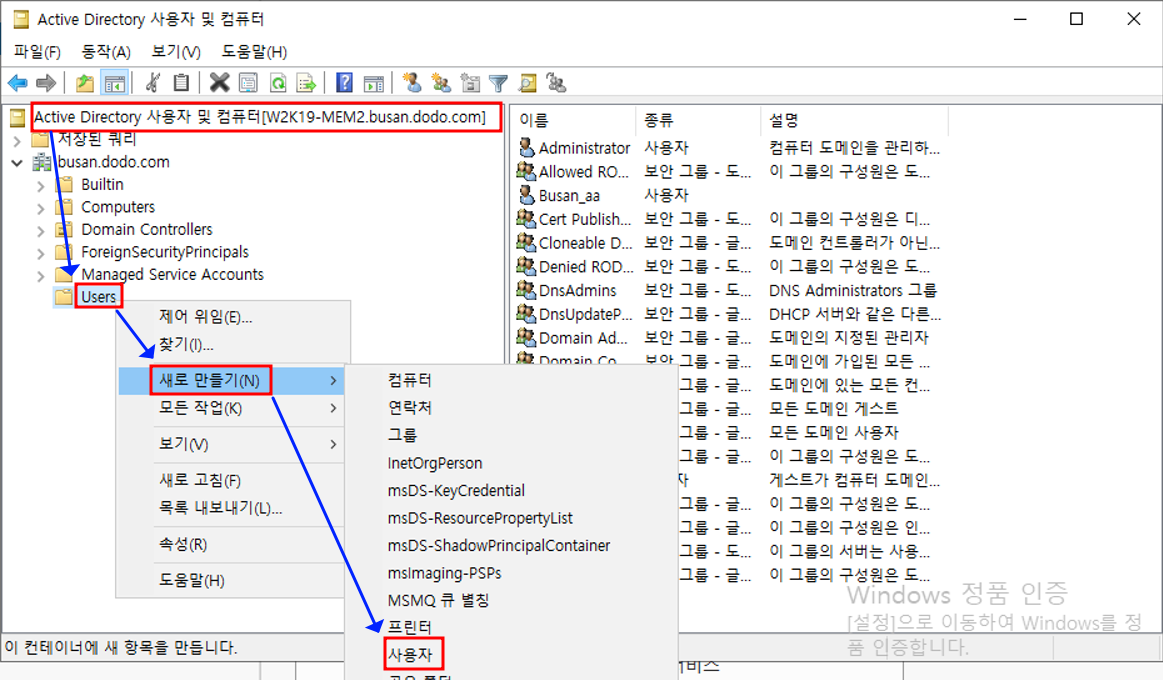Toggle the show/hide console tree icon
1163x680 pixels.
114,83
